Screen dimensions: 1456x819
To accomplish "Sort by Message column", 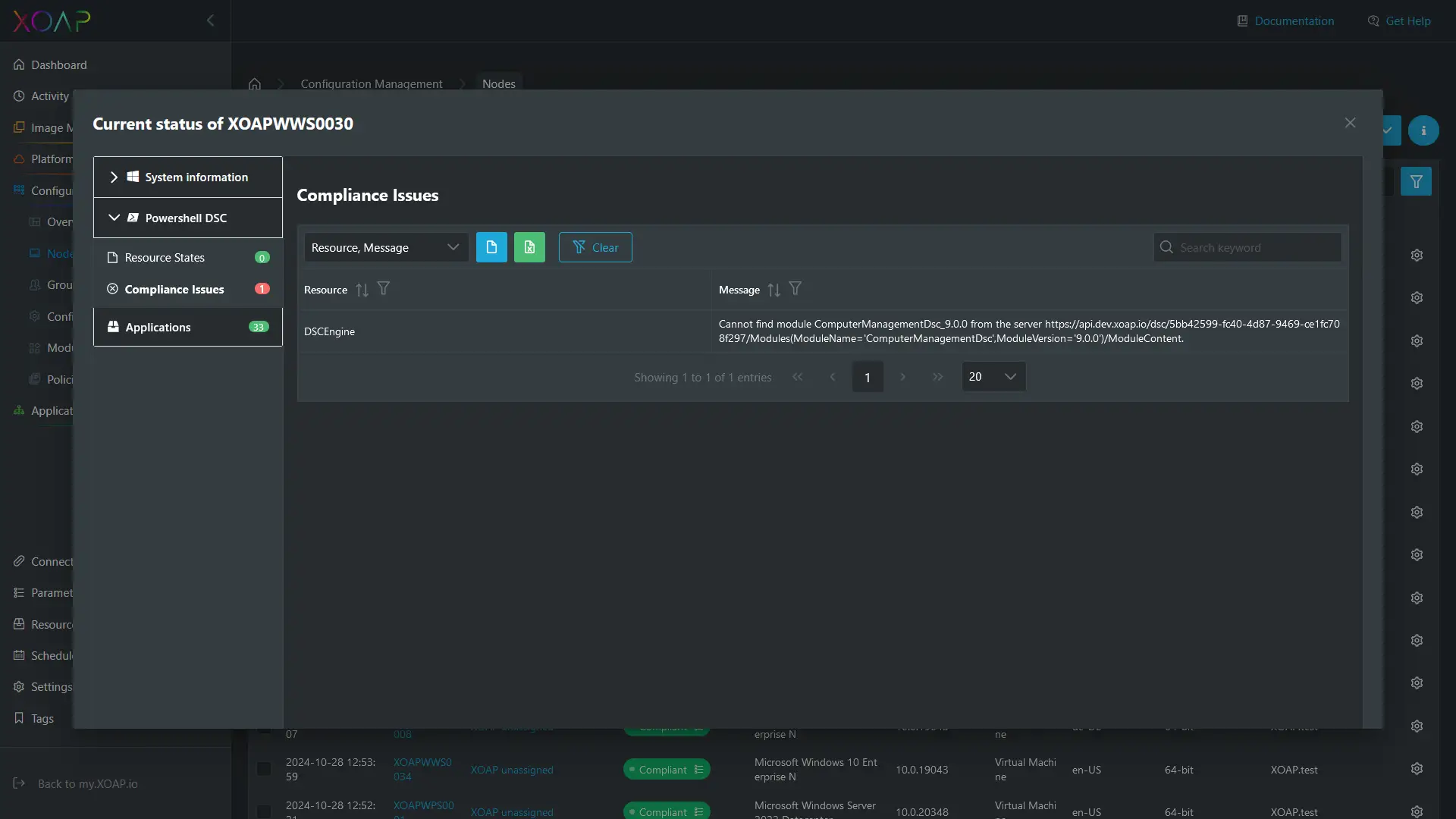I will point(773,290).
